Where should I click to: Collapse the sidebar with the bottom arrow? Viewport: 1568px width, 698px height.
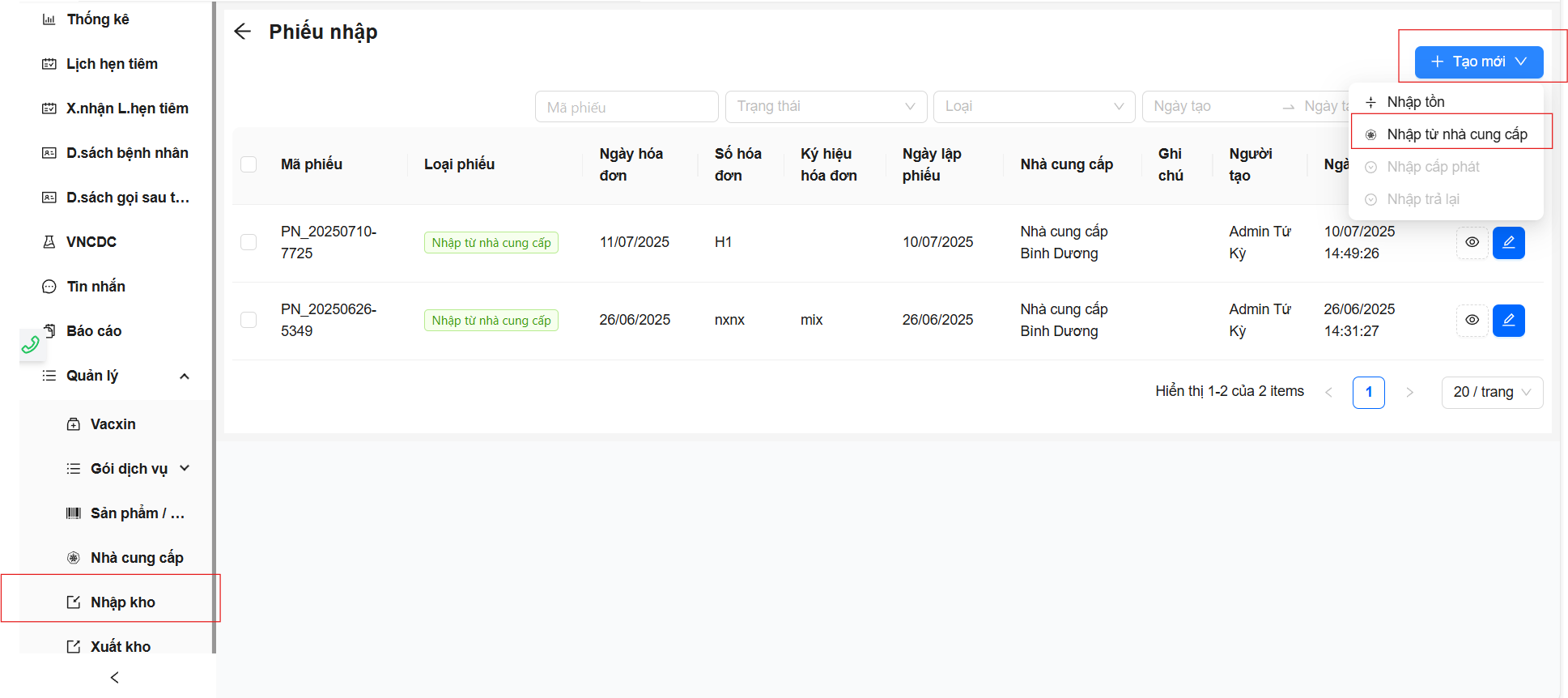114,677
